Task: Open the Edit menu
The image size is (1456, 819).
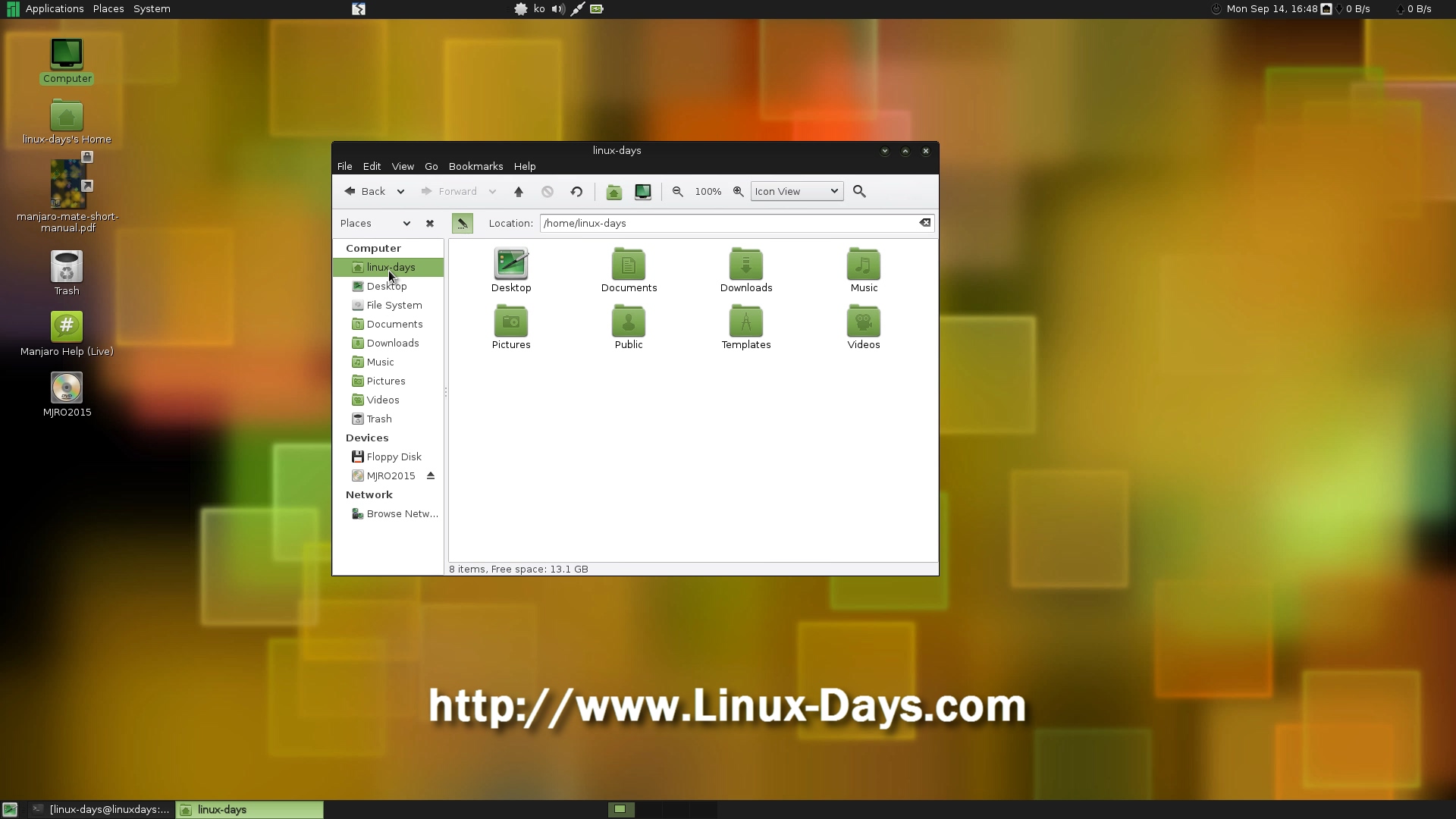Action: coord(372,167)
